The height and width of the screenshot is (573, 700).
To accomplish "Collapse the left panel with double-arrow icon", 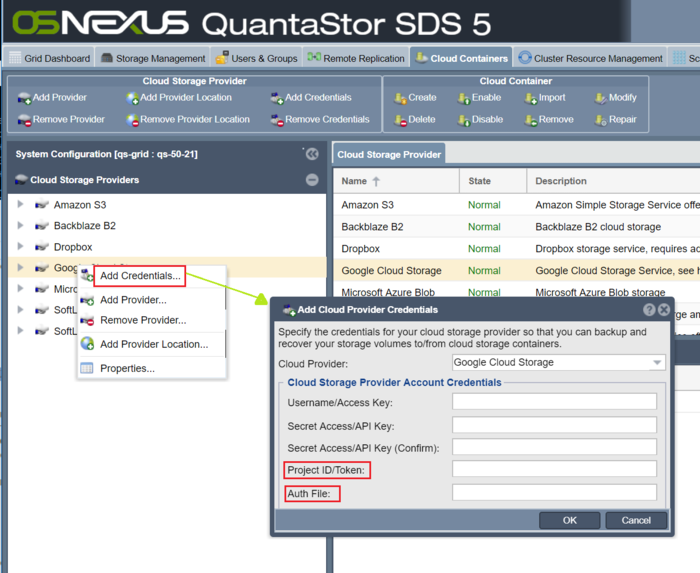I will pyautogui.click(x=312, y=154).
